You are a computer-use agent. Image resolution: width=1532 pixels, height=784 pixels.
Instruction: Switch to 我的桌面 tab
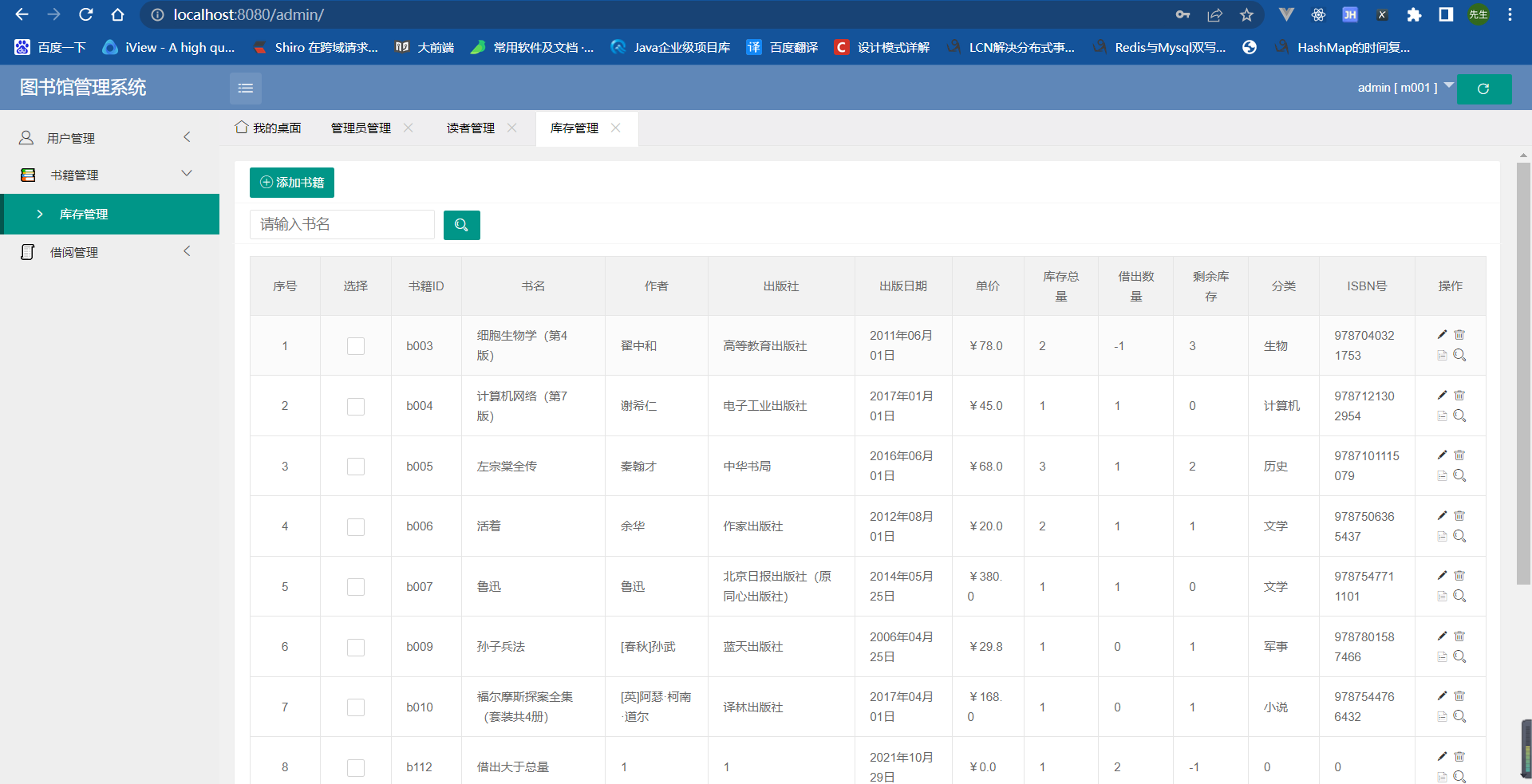268,128
